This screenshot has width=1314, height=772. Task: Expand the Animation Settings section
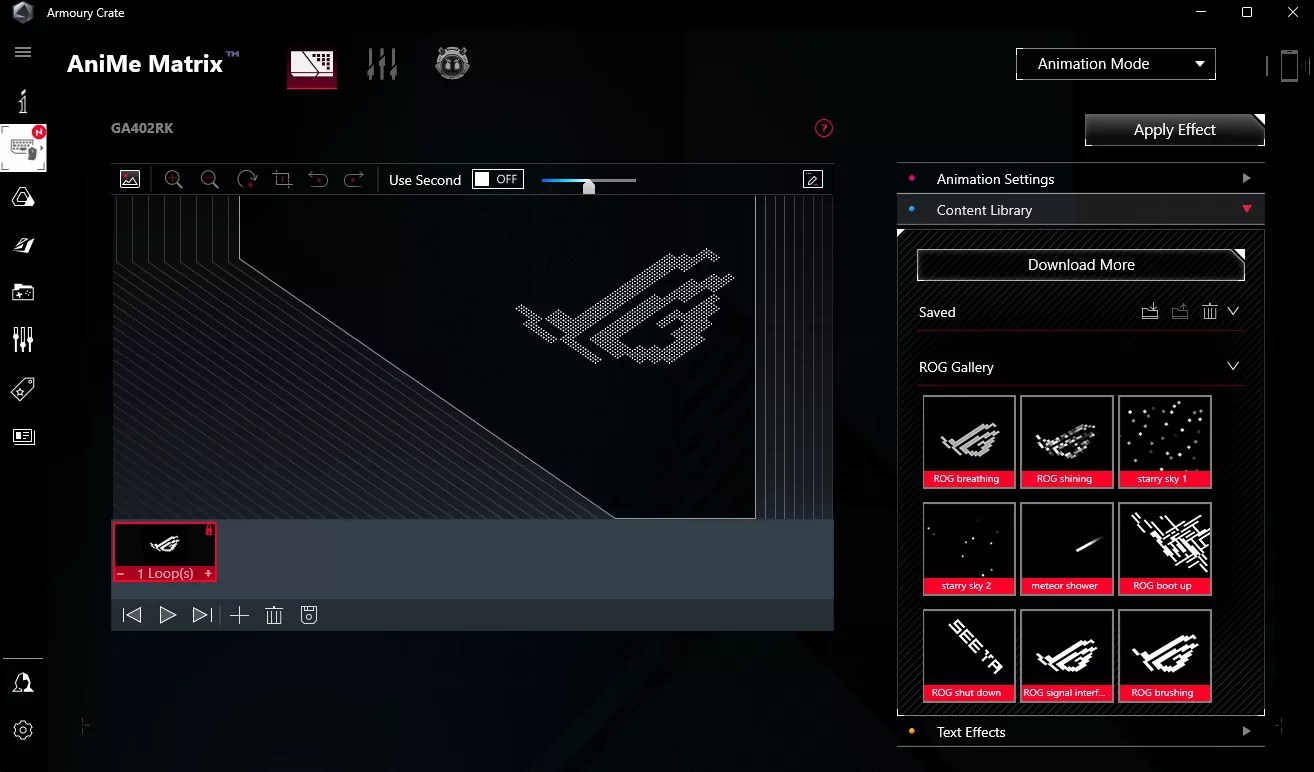[x=1081, y=179]
